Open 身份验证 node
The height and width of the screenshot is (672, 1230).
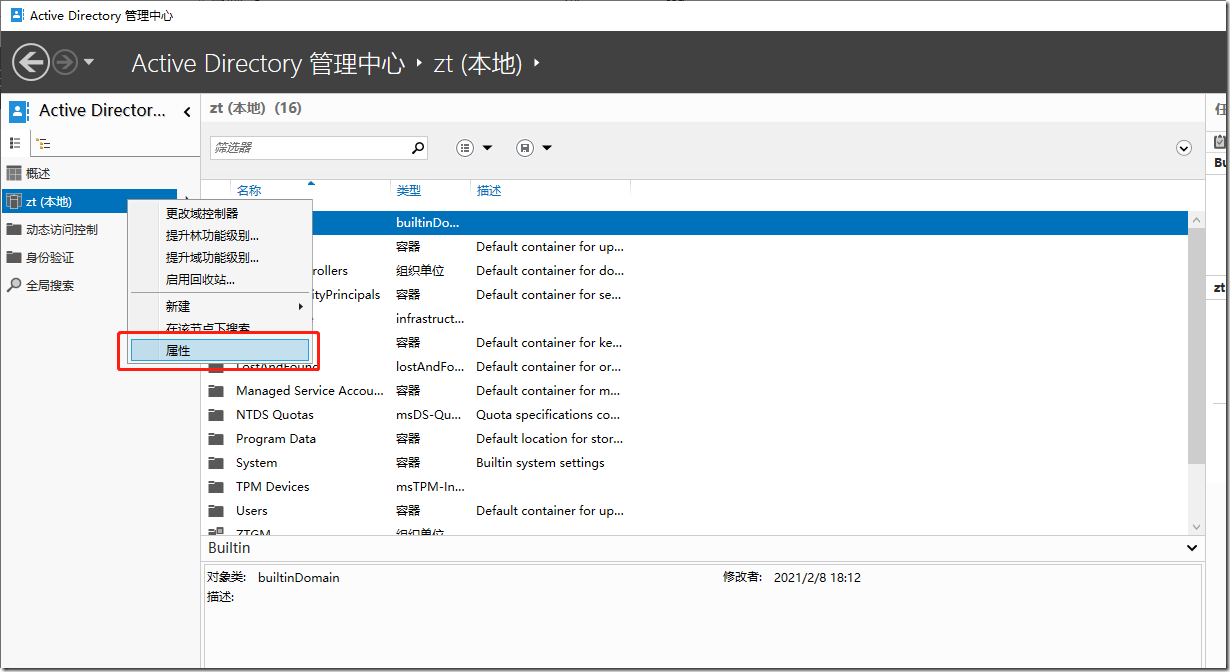point(50,258)
